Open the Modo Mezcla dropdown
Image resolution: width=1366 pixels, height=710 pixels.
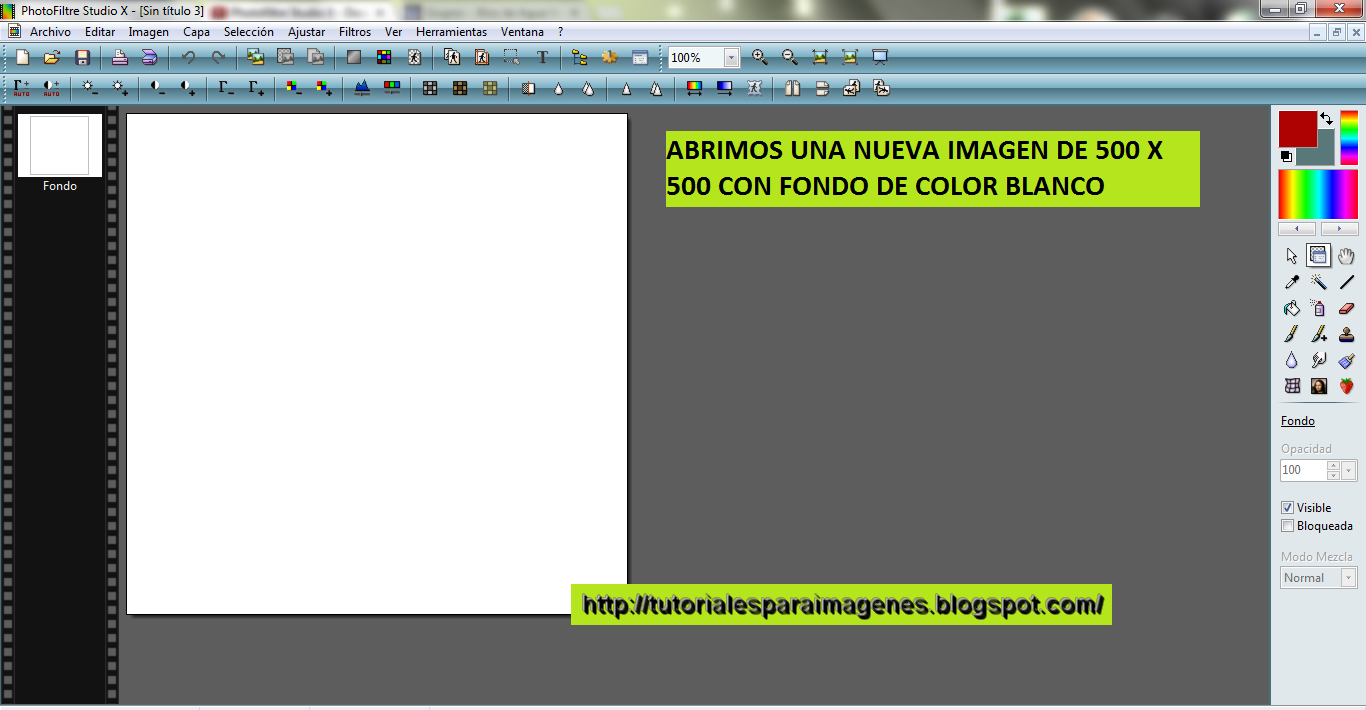[1348, 577]
